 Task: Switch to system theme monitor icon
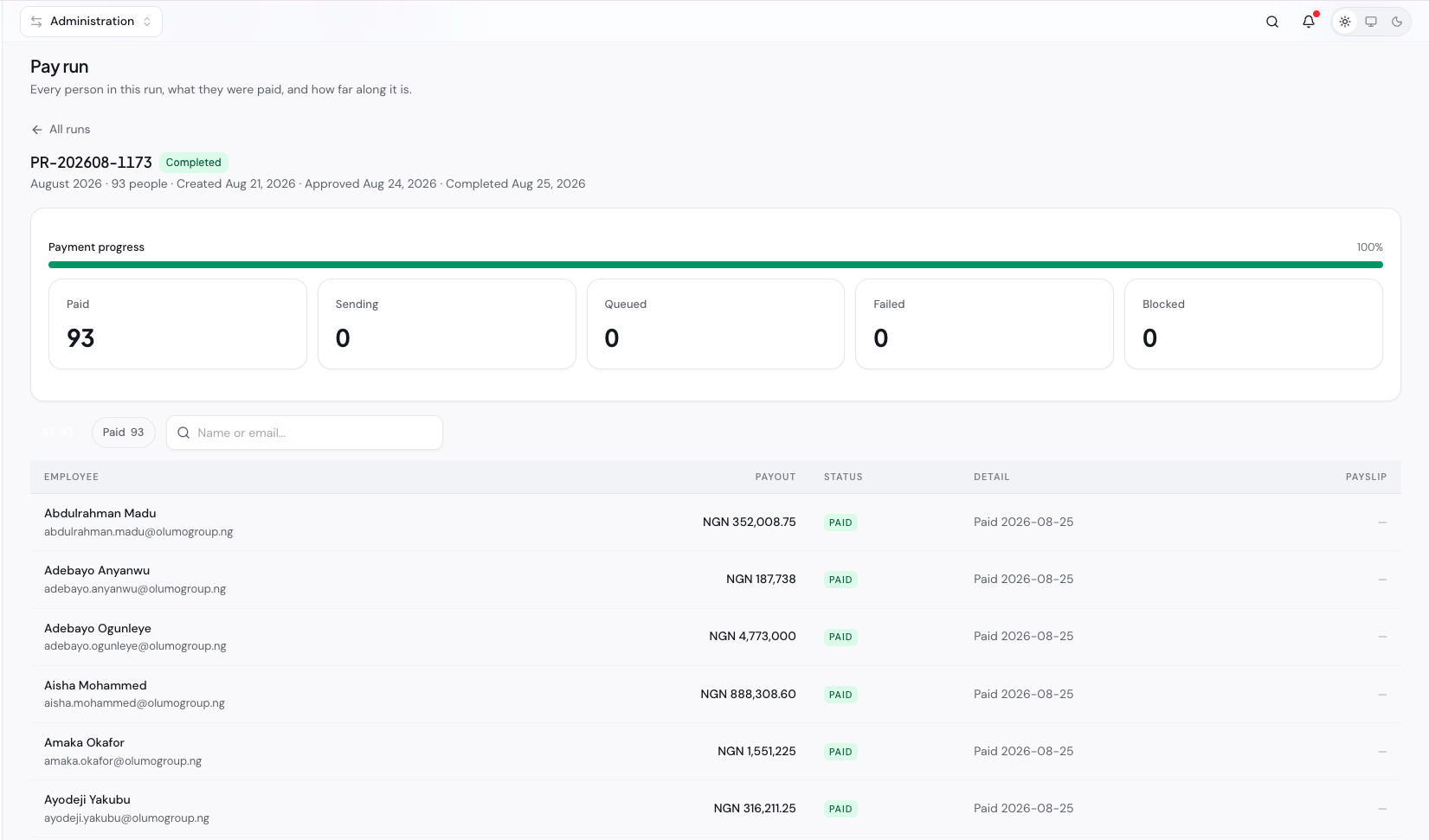tap(1371, 22)
